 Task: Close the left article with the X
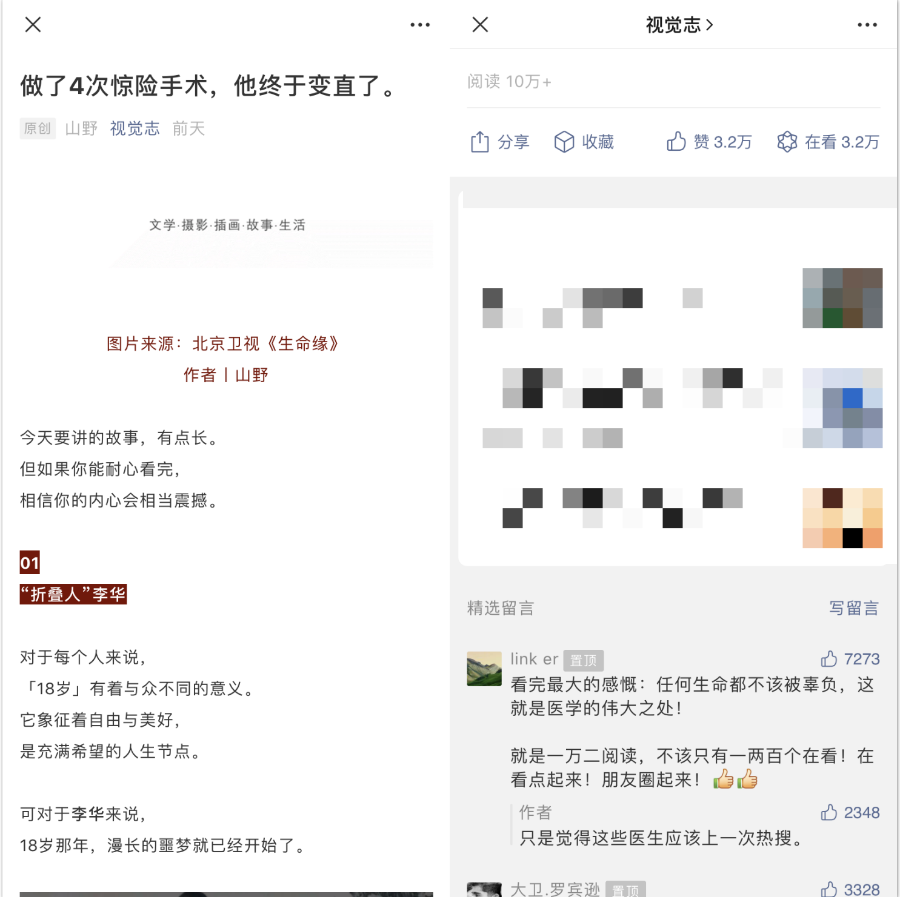click(x=33, y=25)
